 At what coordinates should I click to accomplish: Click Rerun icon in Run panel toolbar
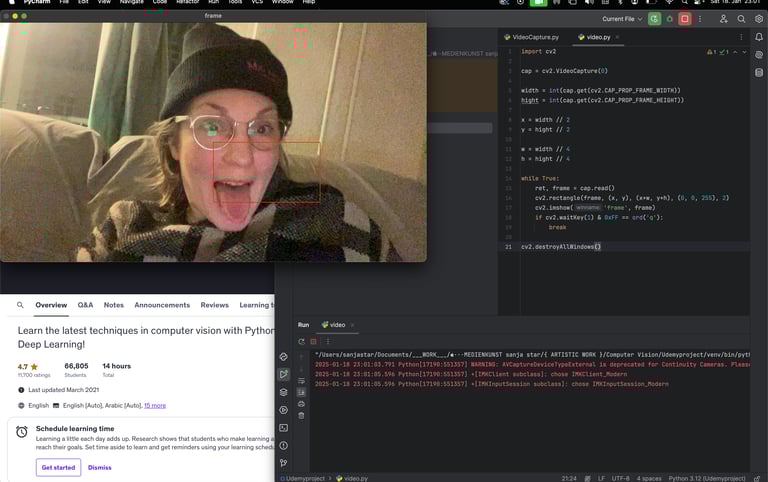click(x=301, y=341)
